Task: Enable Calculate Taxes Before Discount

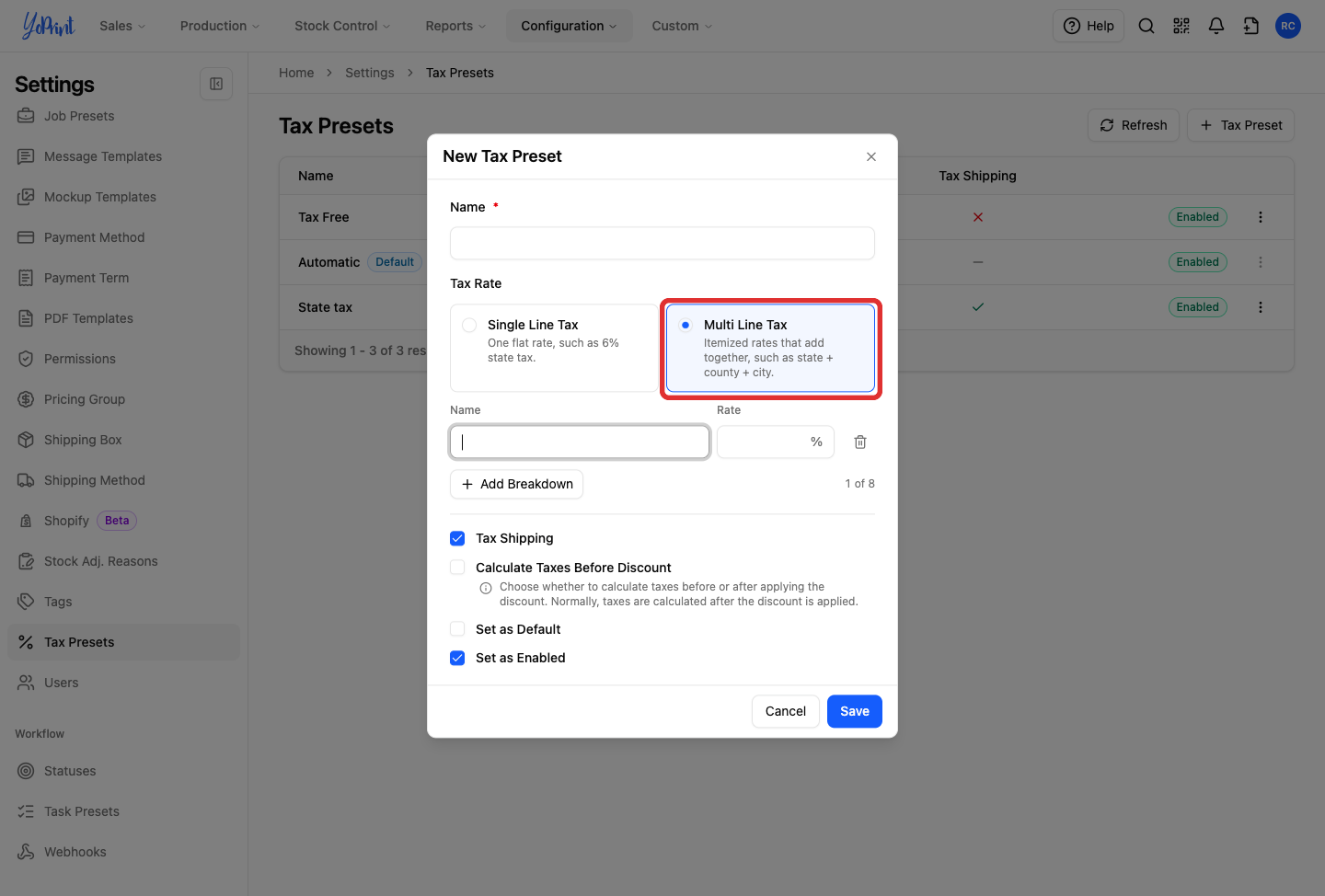Action: click(x=457, y=568)
